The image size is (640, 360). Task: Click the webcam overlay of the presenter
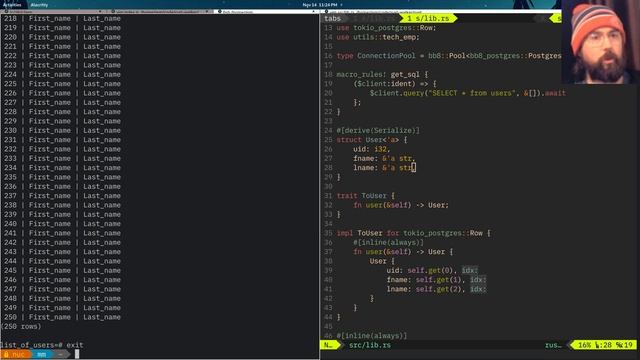click(600, 42)
